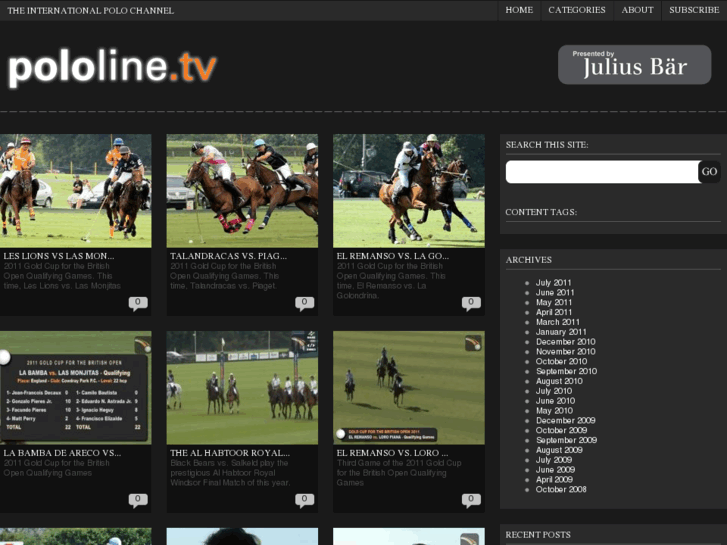727x545 pixels.
Task: Open September 2009 archive
Action: click(x=567, y=440)
